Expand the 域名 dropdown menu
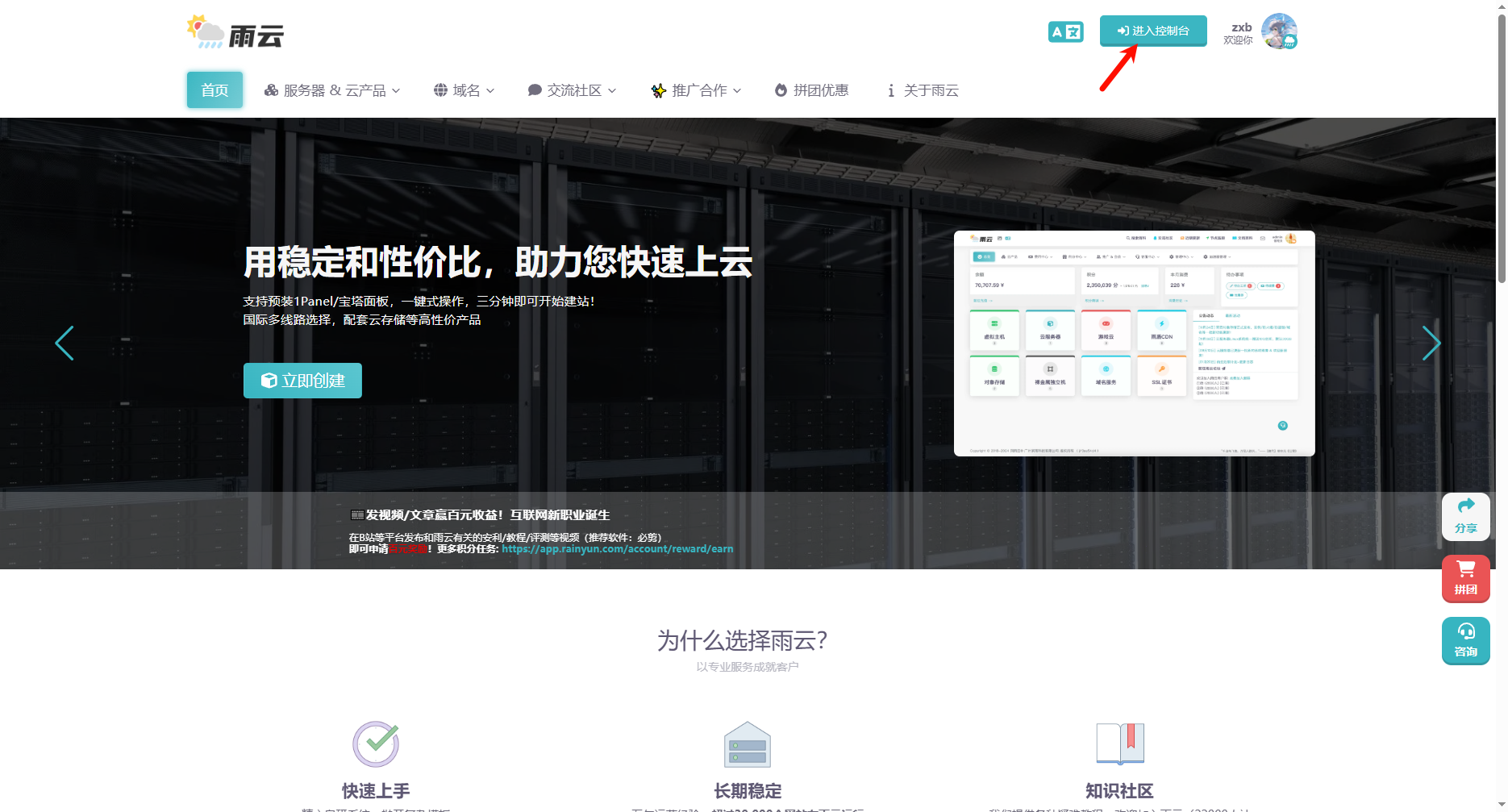 pos(464,90)
